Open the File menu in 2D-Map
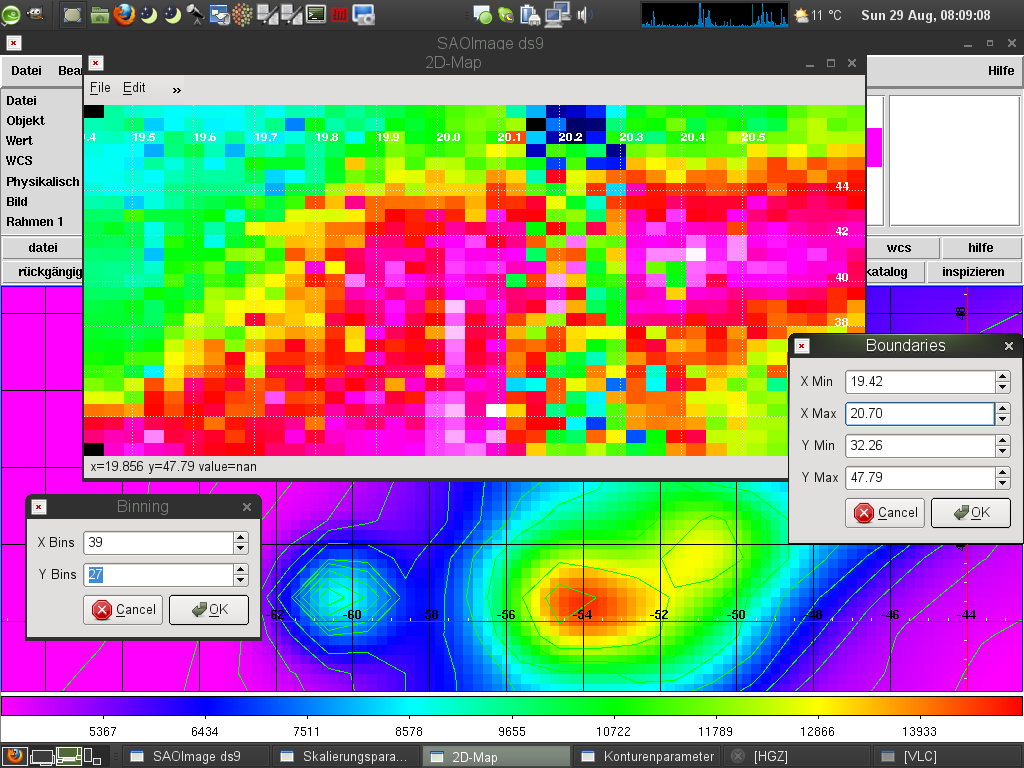Viewport: 1024px width, 768px height. (100, 88)
